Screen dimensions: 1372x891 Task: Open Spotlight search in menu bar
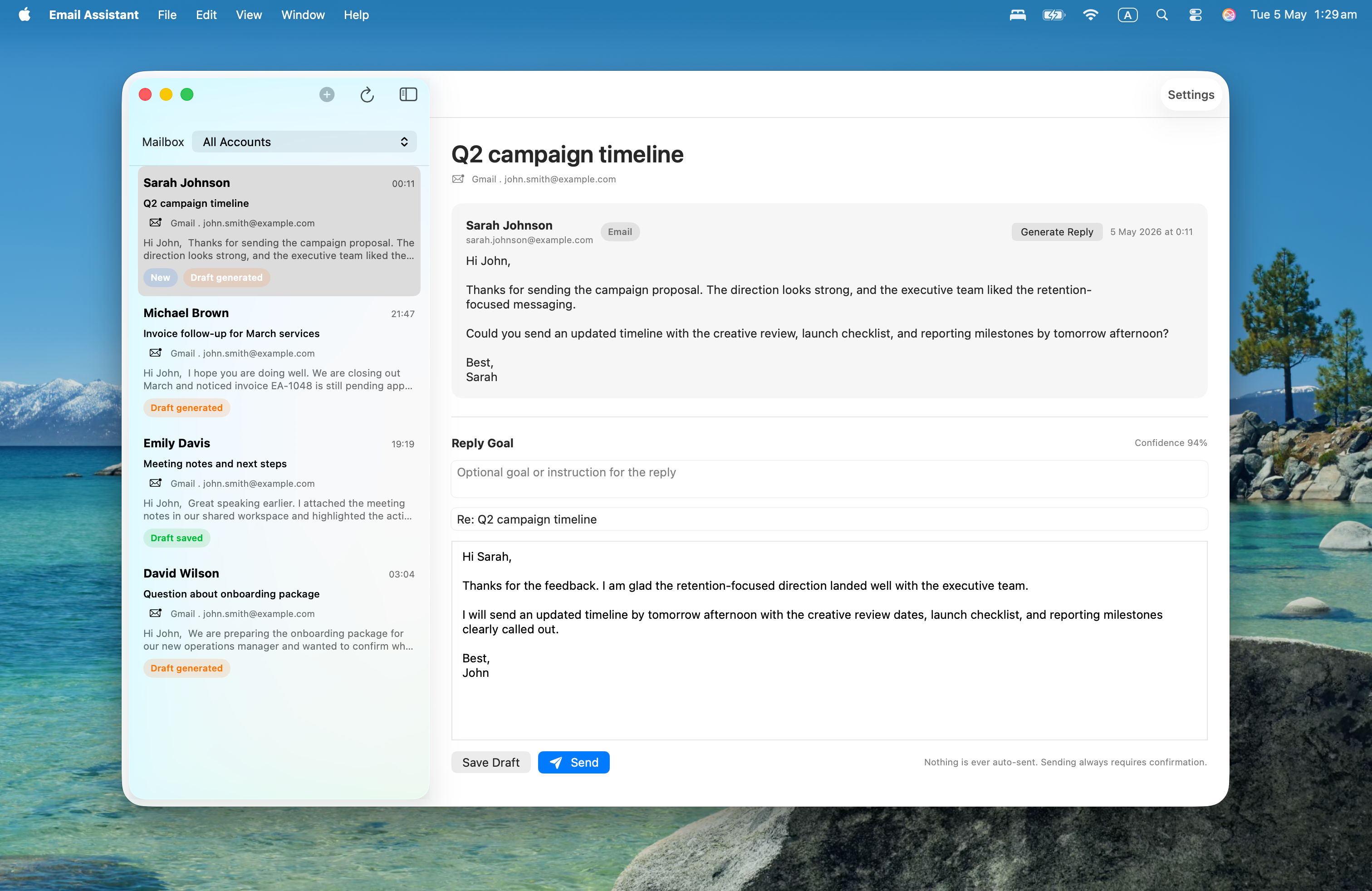tap(1161, 15)
